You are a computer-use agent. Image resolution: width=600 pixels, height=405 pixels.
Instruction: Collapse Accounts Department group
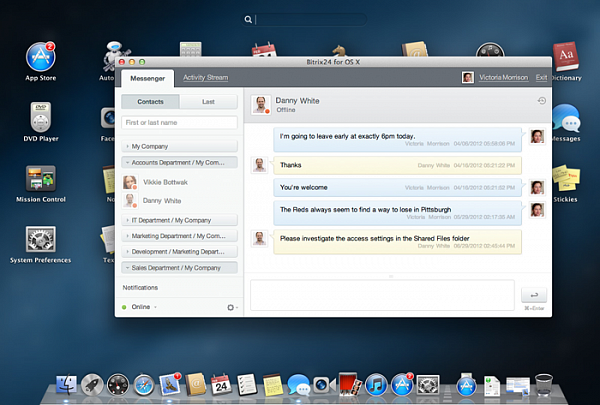pyautogui.click(x=179, y=162)
